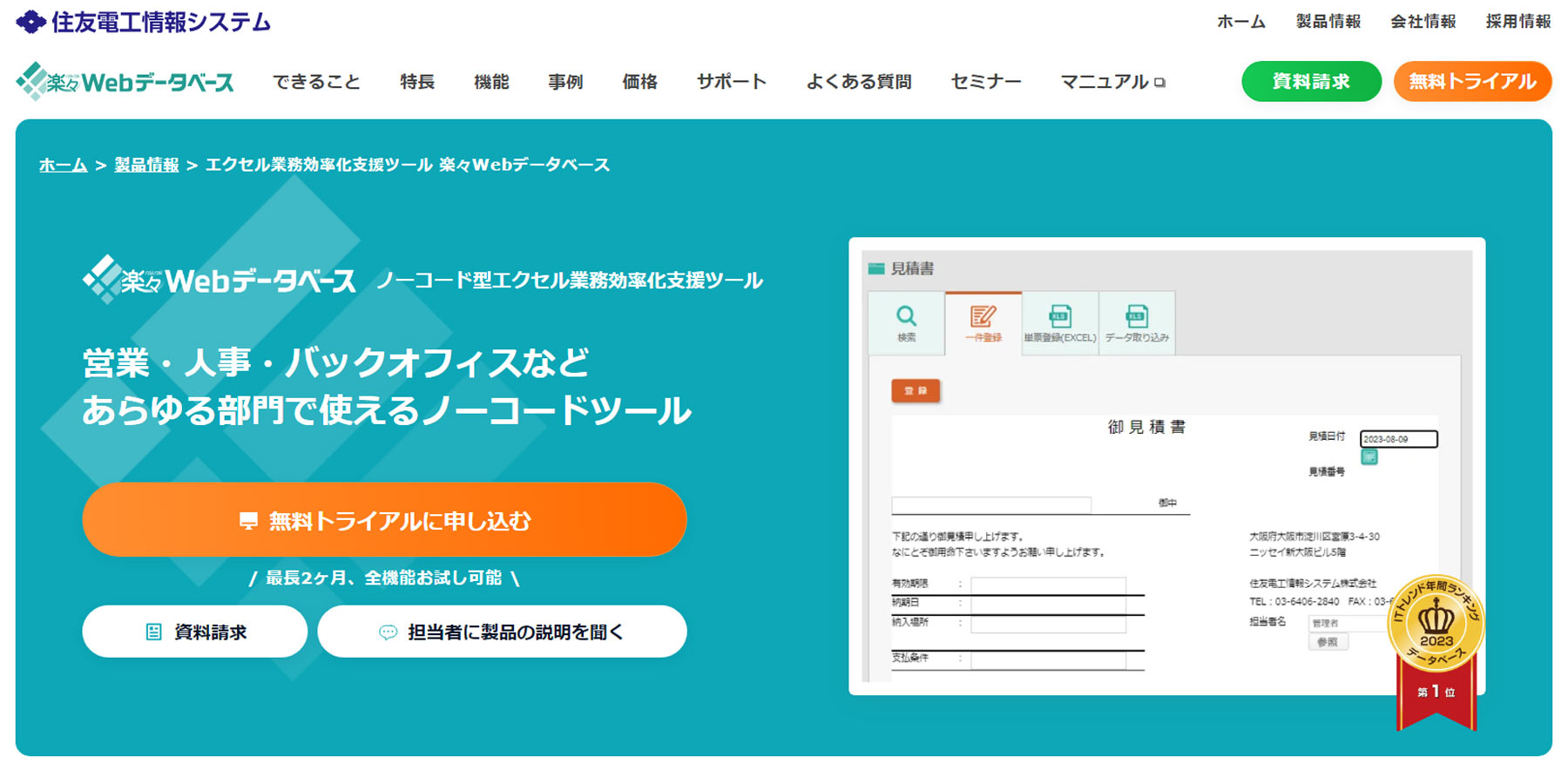Click the 最長2ヶ月、全機能お試し可能 text

click(x=384, y=578)
